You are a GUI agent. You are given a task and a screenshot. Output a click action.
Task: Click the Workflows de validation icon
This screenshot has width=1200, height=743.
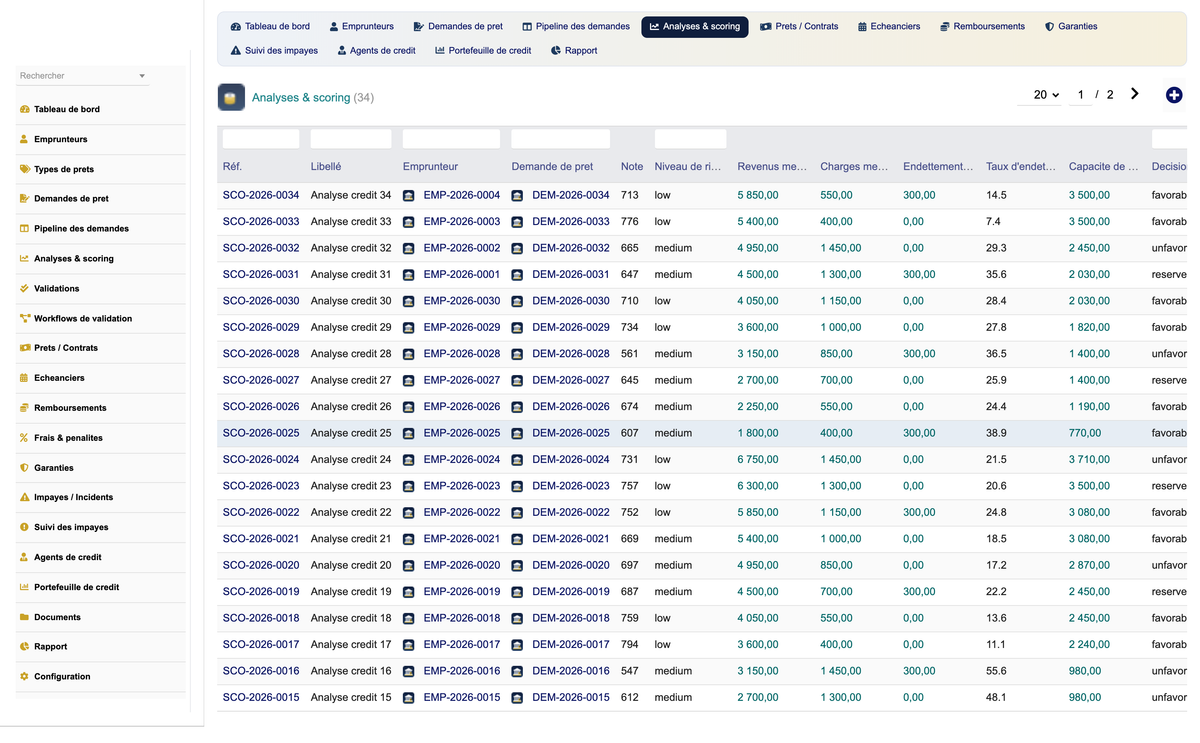coord(24,318)
